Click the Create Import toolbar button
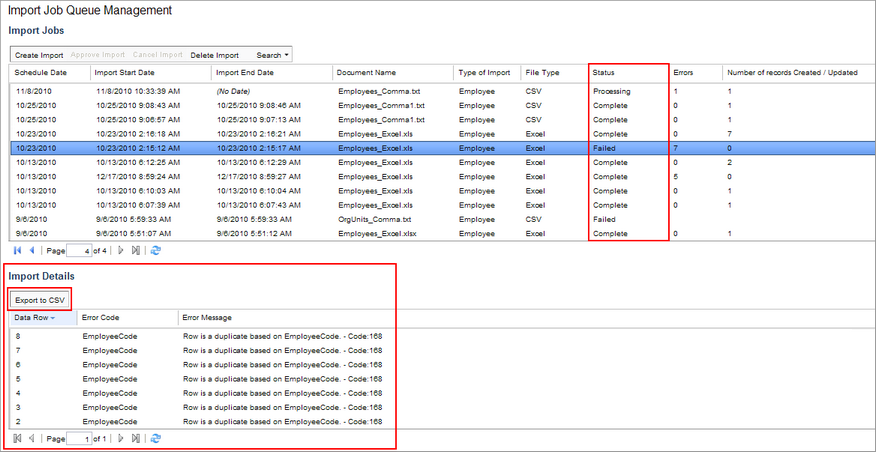Screen dimensions: 876x452 39,55
